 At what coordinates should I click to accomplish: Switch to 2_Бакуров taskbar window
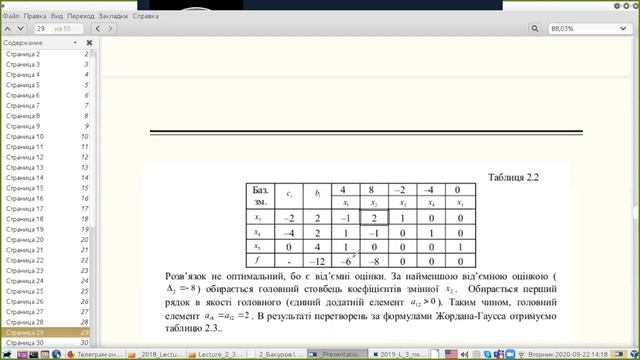(276, 354)
